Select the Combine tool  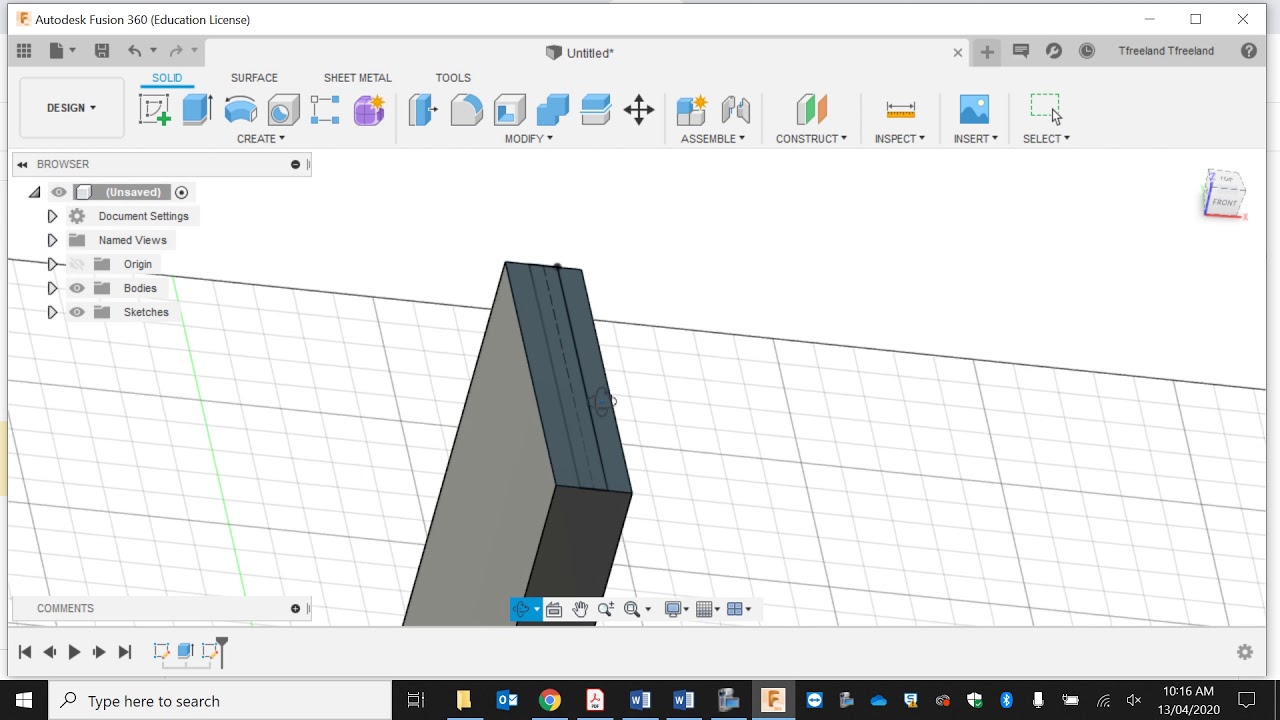click(x=552, y=109)
